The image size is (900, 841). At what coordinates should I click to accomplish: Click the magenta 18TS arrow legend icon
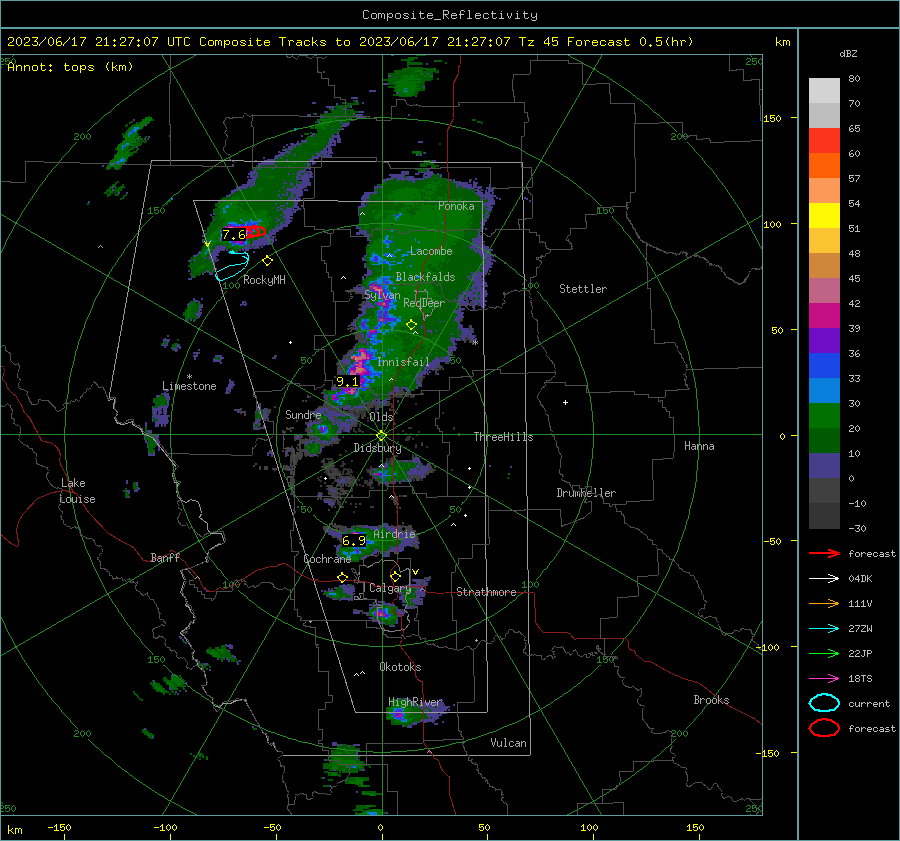[x=824, y=679]
